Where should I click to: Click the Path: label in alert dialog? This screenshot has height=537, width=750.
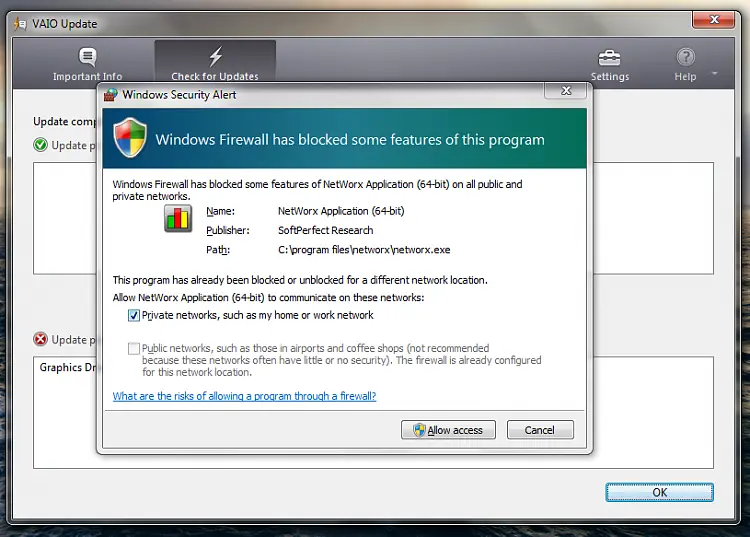click(x=218, y=250)
